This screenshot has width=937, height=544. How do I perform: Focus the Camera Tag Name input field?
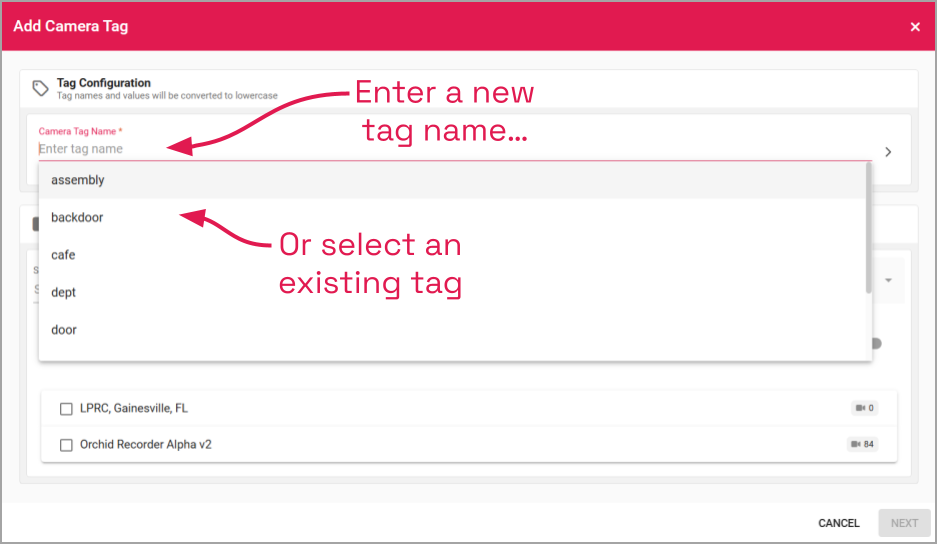tap(450, 149)
